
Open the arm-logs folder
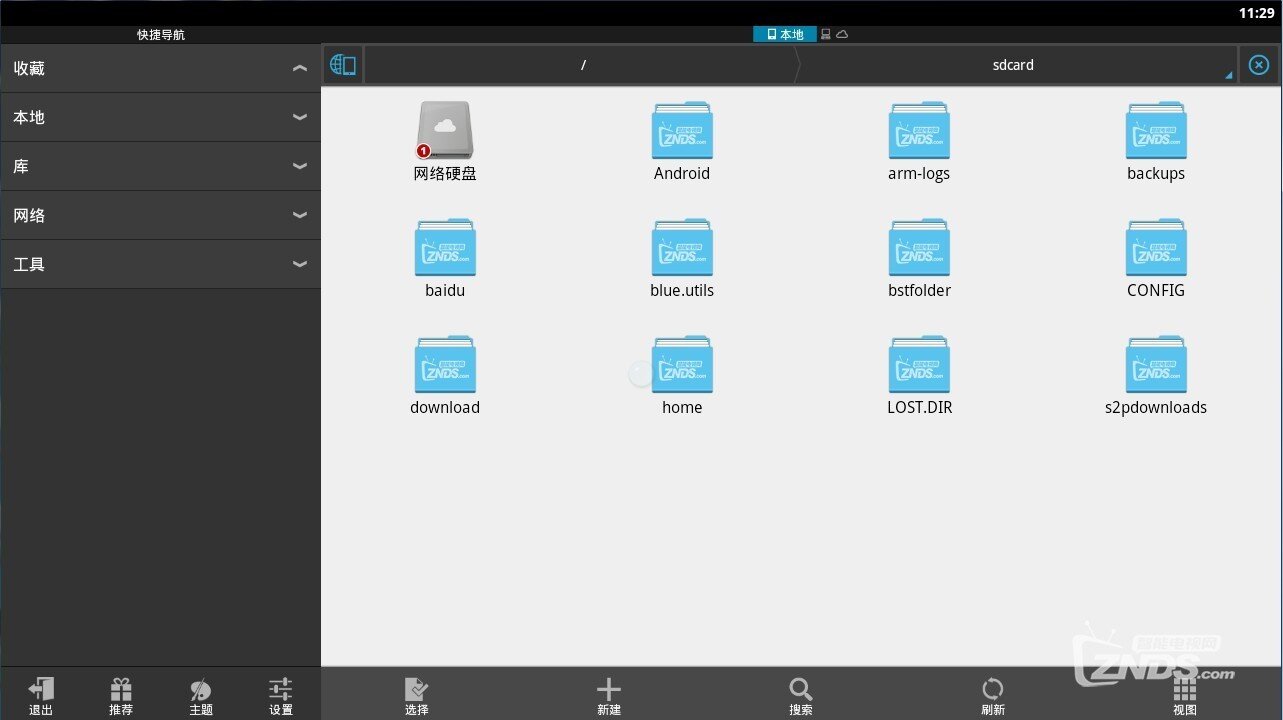click(x=919, y=130)
